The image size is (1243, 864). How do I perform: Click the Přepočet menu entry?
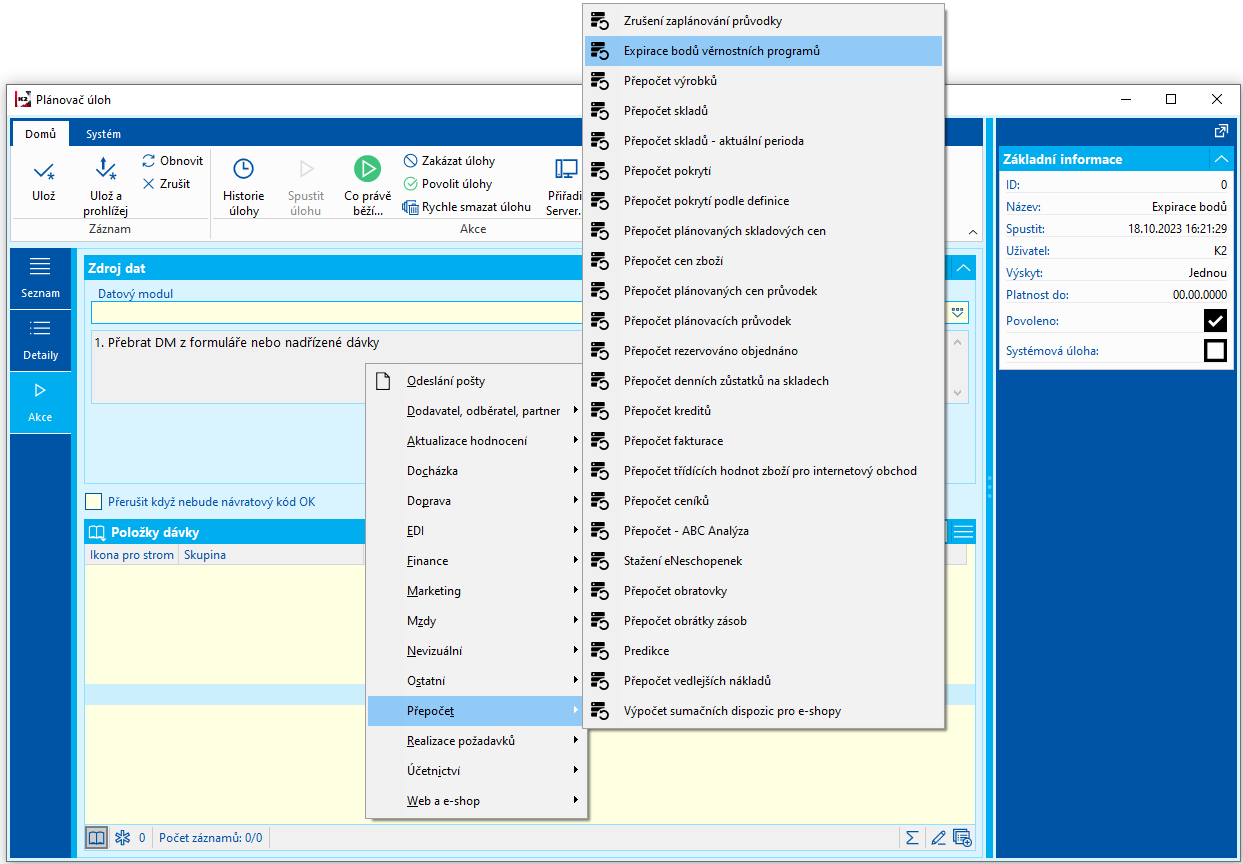click(x=476, y=711)
